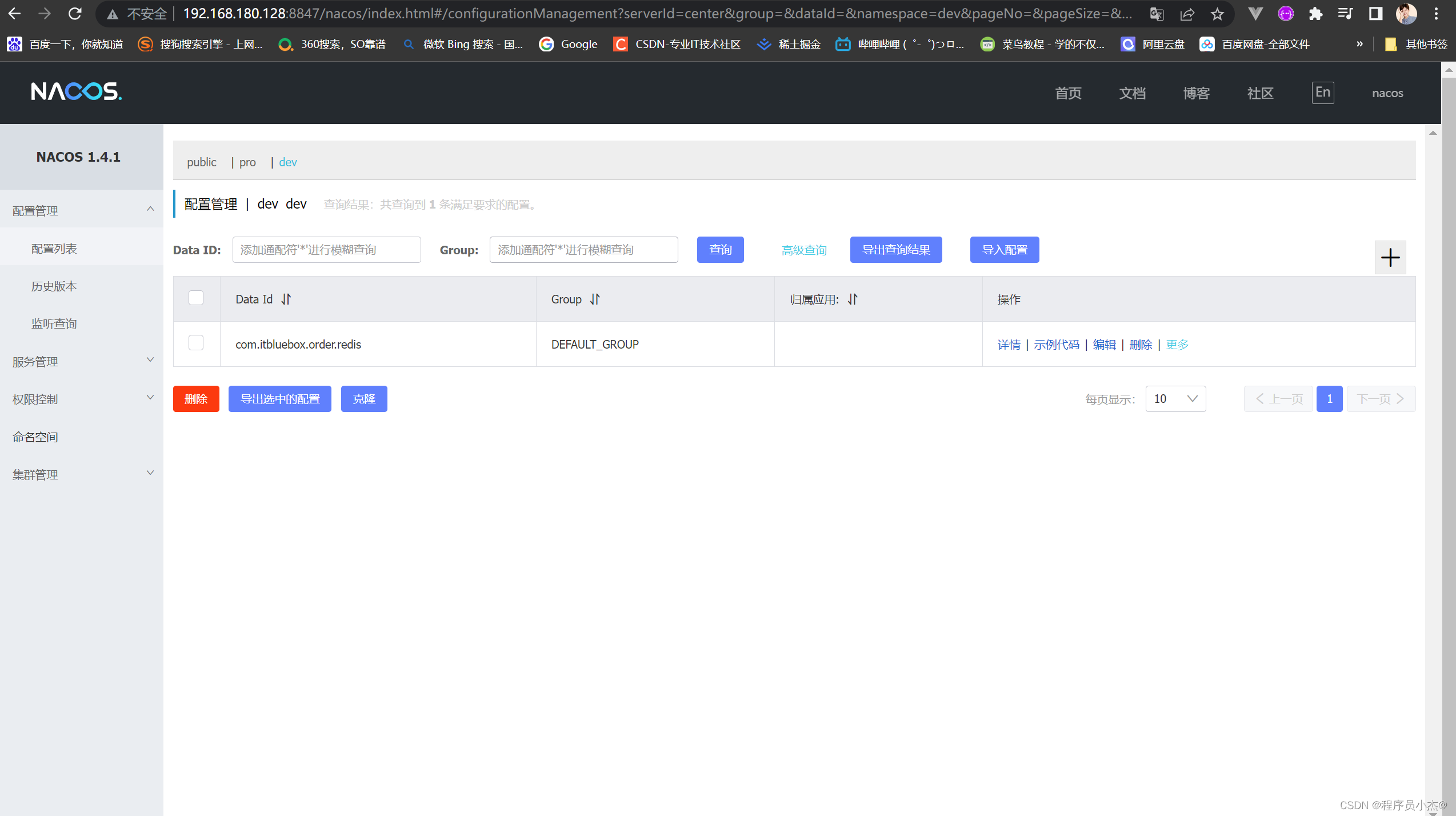Go back with browser back arrow
Viewport: 1456px width, 816px height.
(x=14, y=14)
